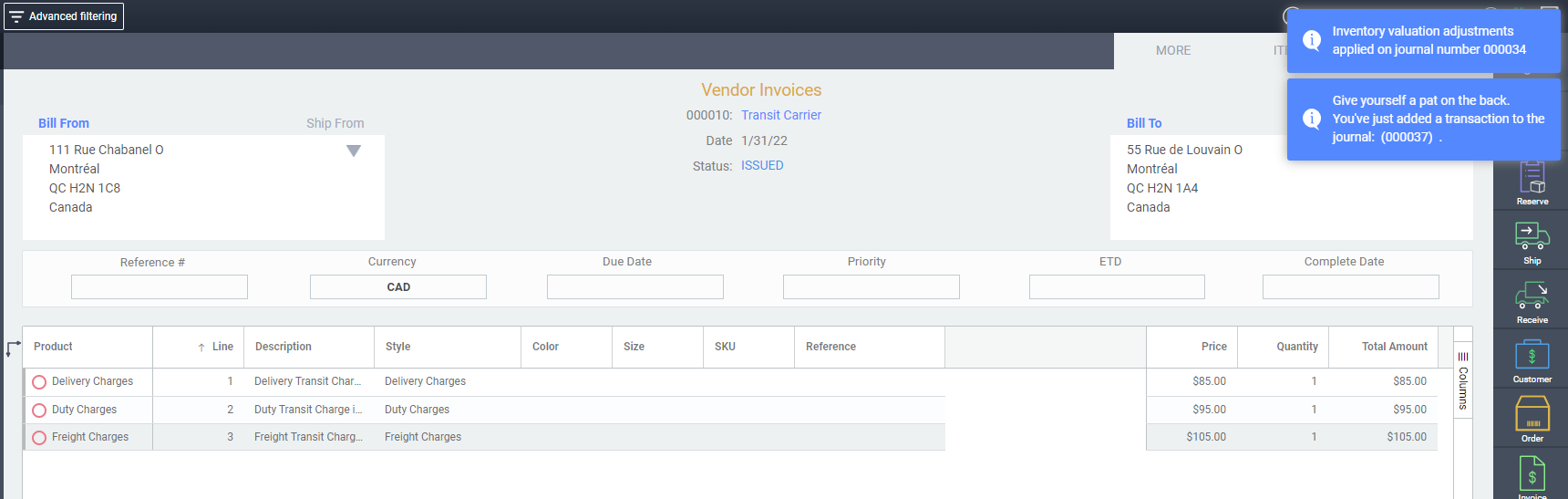Click the Freight Transit Charg... description cell
The image size is (1568, 499).
[308, 437]
